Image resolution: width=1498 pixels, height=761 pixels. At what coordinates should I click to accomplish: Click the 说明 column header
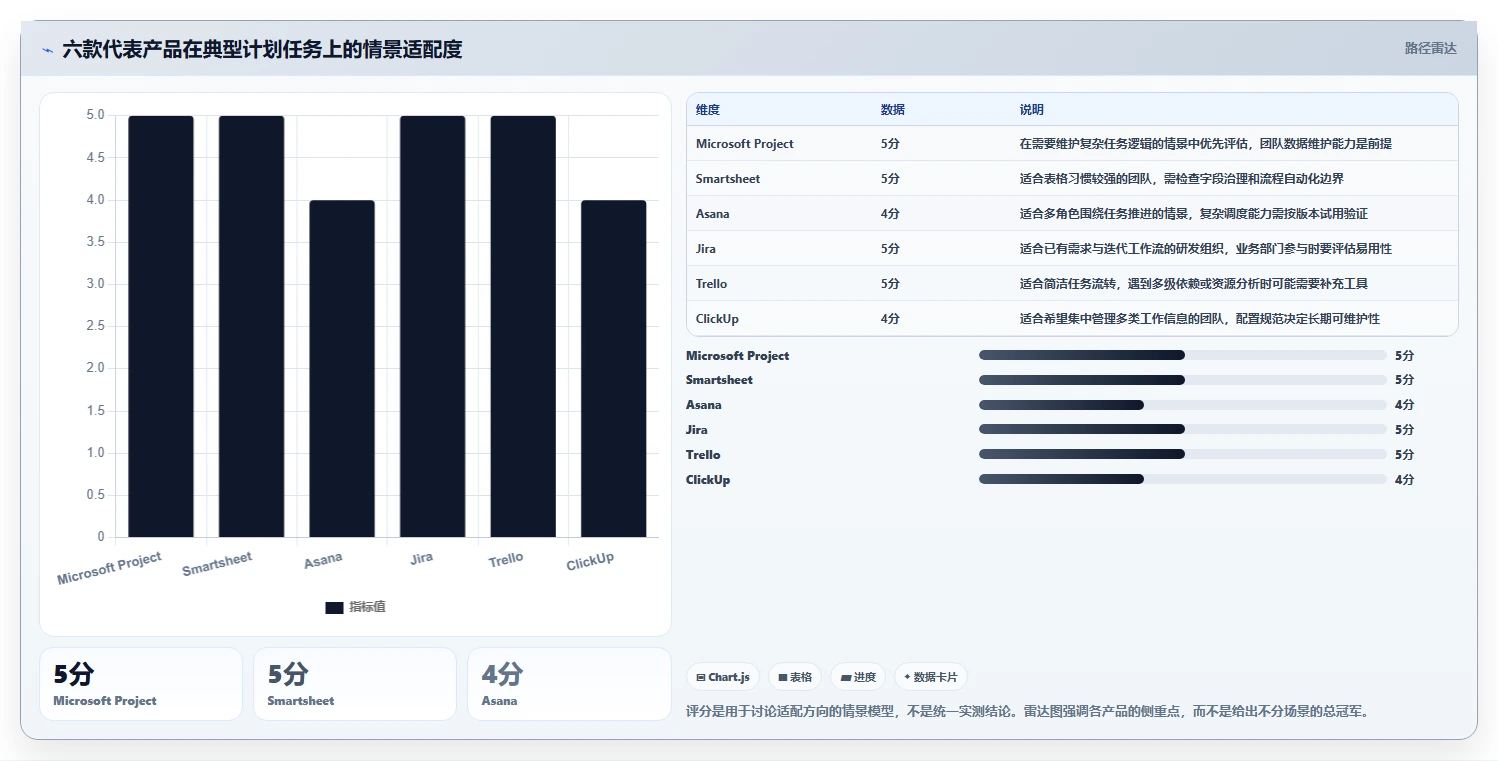coord(1032,110)
